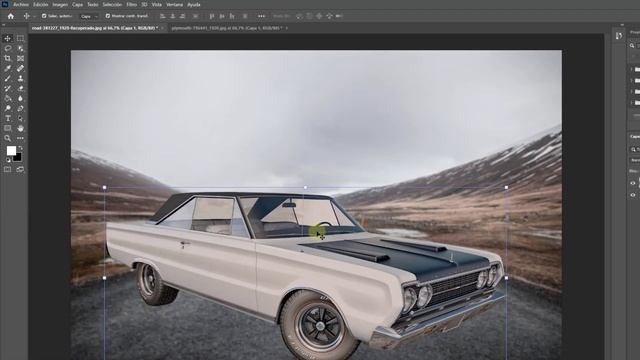Select the Type tool
The width and height of the screenshot is (640, 360).
7,118
